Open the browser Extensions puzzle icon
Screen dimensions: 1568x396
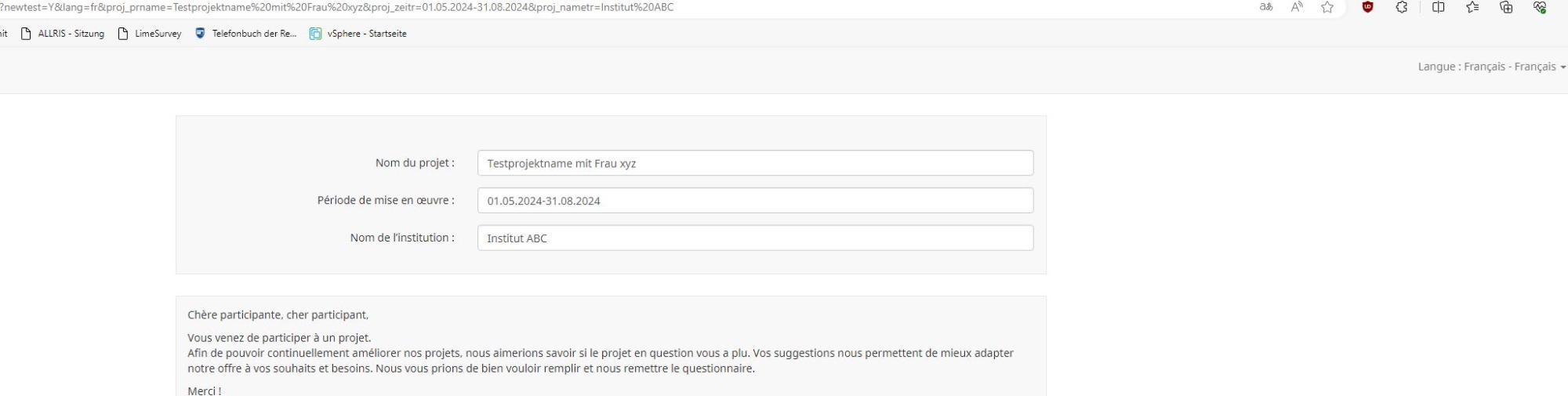[x=1402, y=7]
